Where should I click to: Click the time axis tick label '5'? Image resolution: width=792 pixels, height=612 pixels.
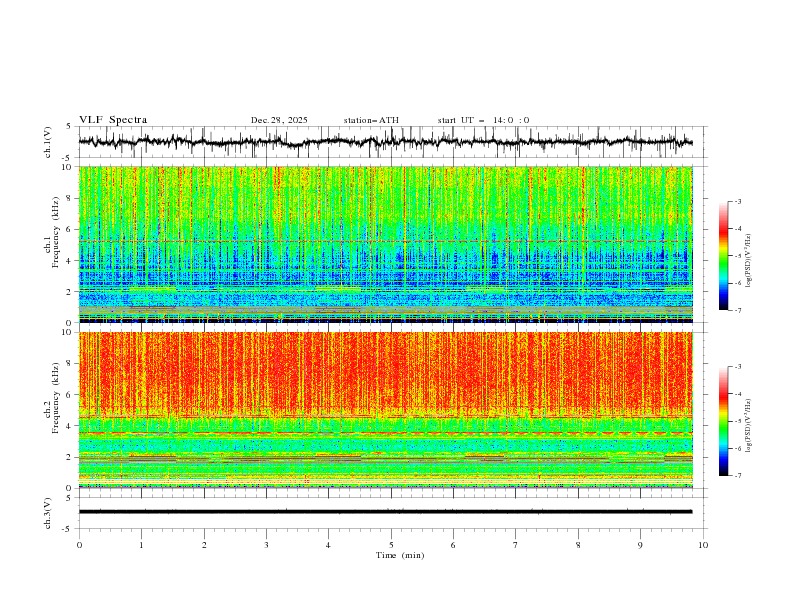pyautogui.click(x=391, y=545)
